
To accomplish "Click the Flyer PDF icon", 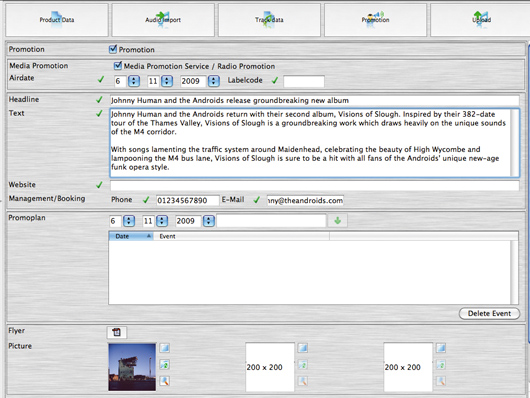I will click(117, 332).
